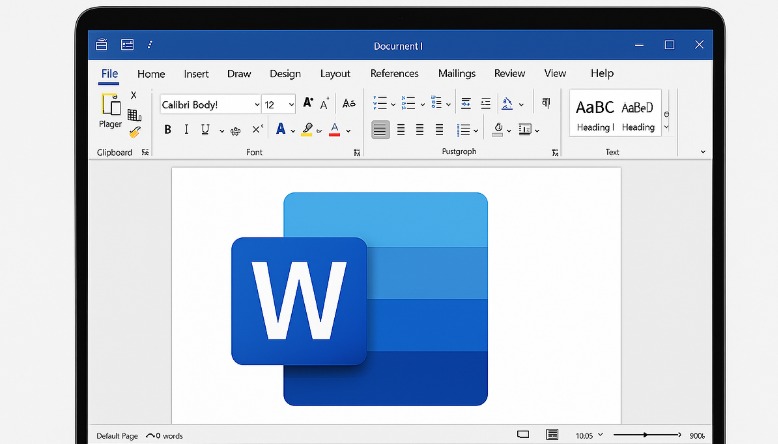This screenshot has height=444, width=778.
Task: Click the grid copy icon in Clipboard
Action: pyautogui.click(x=134, y=115)
